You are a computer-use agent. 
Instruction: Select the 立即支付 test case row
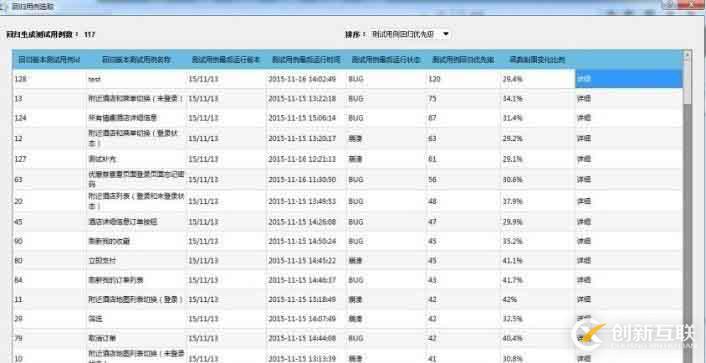pyautogui.click(x=348, y=261)
